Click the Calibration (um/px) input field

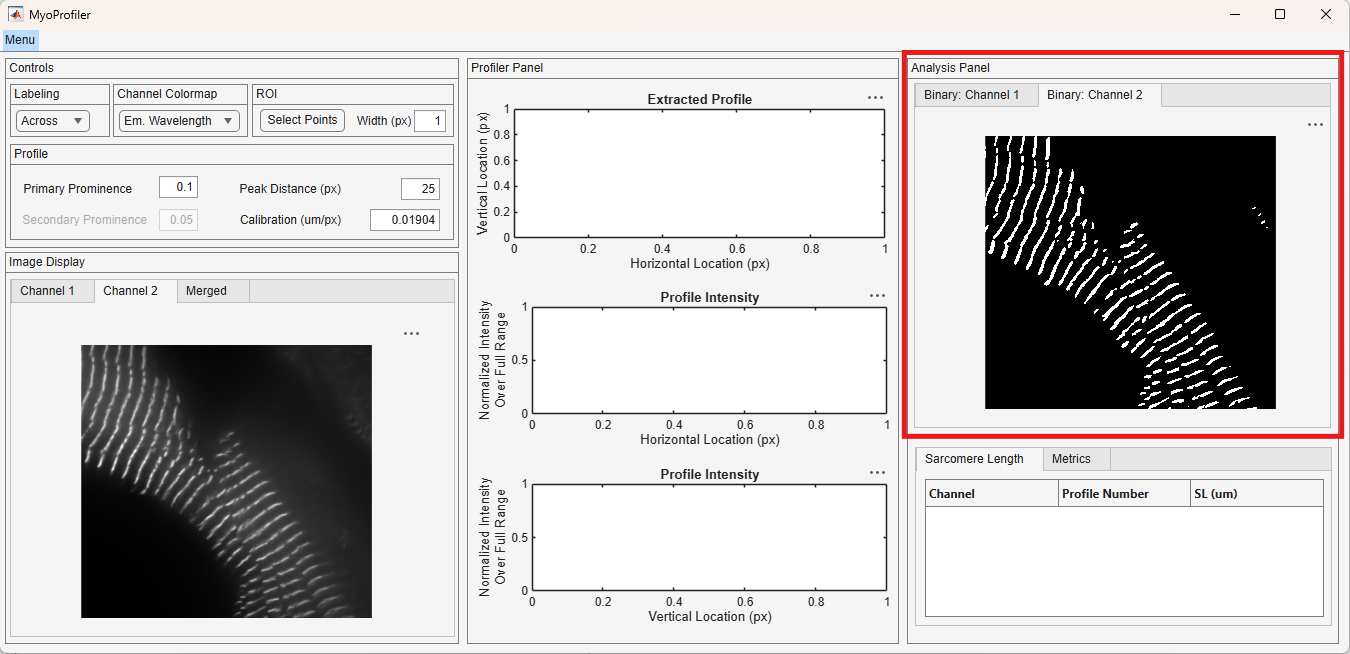(405, 220)
